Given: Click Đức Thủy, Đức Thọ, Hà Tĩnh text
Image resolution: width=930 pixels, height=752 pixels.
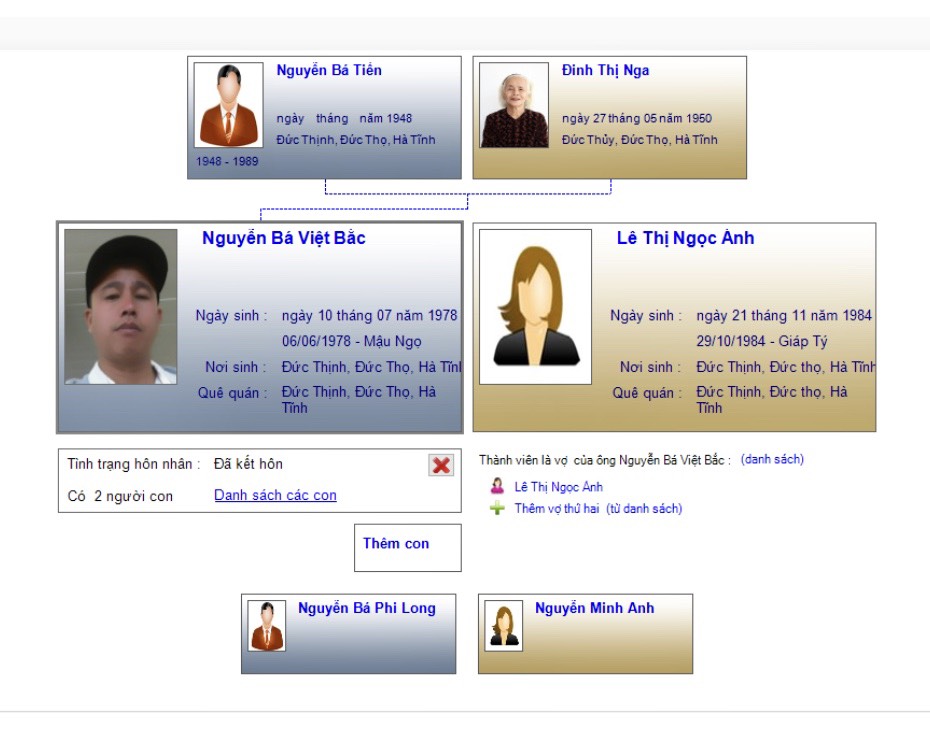Looking at the screenshot, I should tap(639, 140).
